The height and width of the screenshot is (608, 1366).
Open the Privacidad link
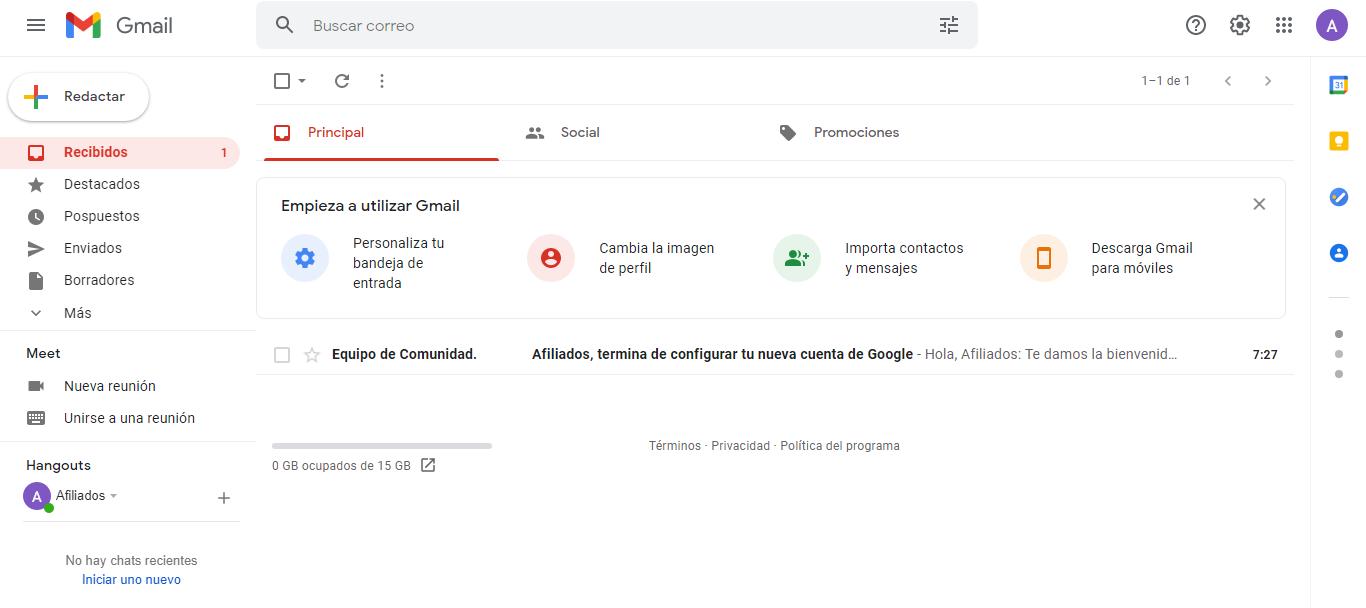[741, 446]
